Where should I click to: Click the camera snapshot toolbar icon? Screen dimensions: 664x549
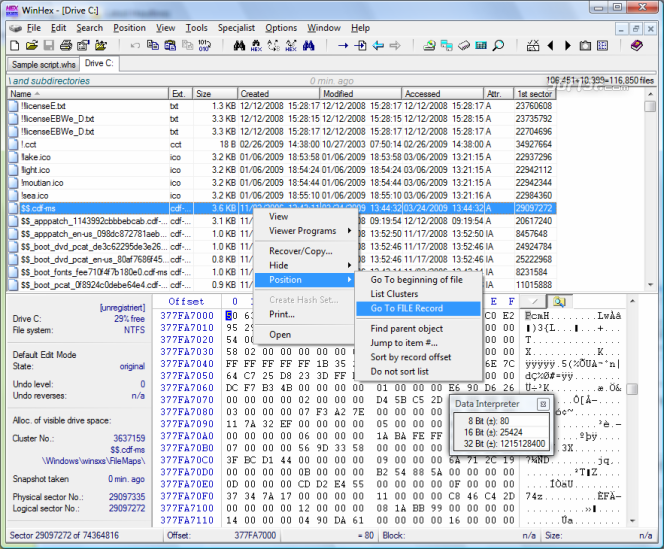pos(585,45)
